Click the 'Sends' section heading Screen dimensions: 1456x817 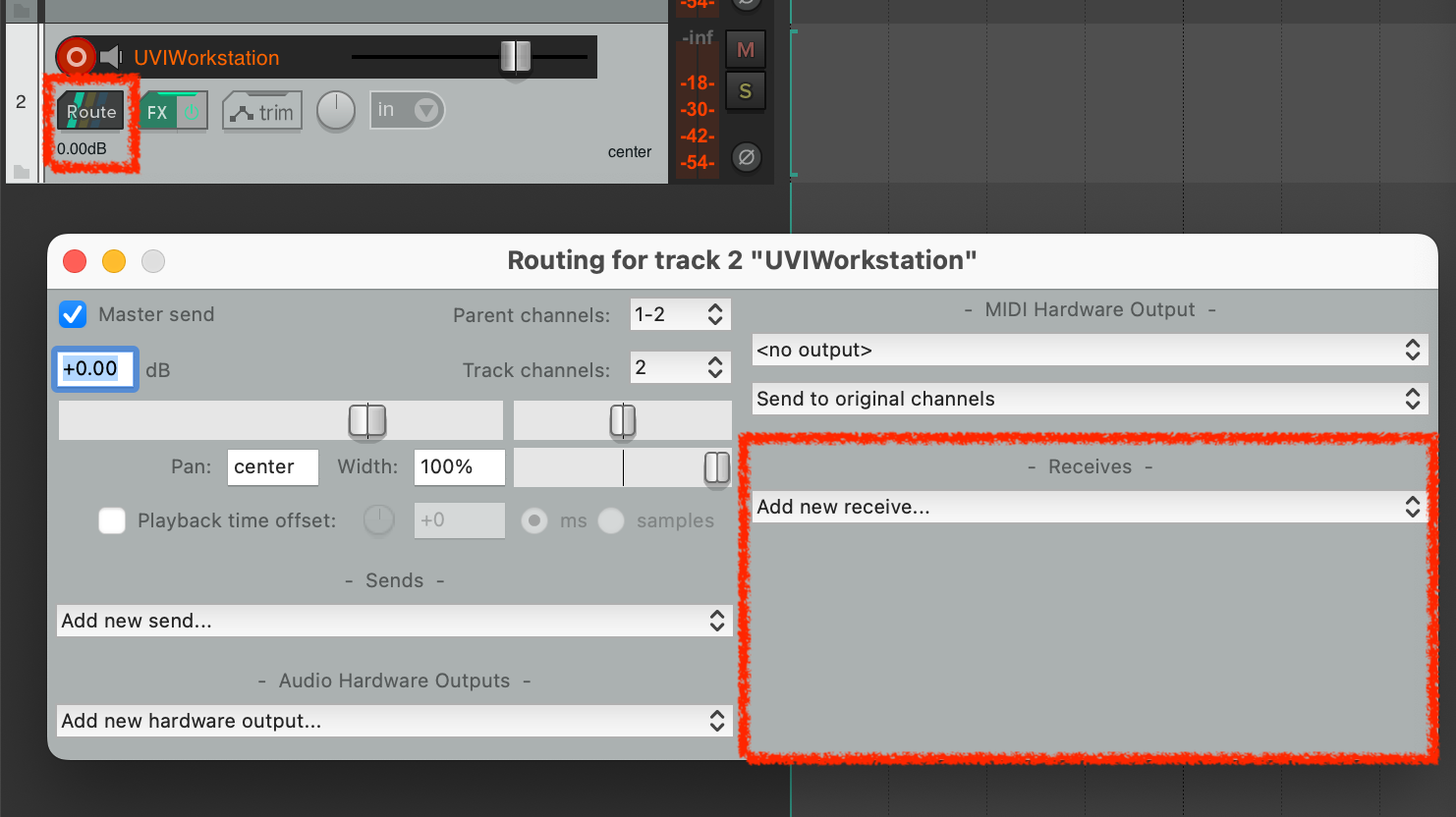(395, 580)
